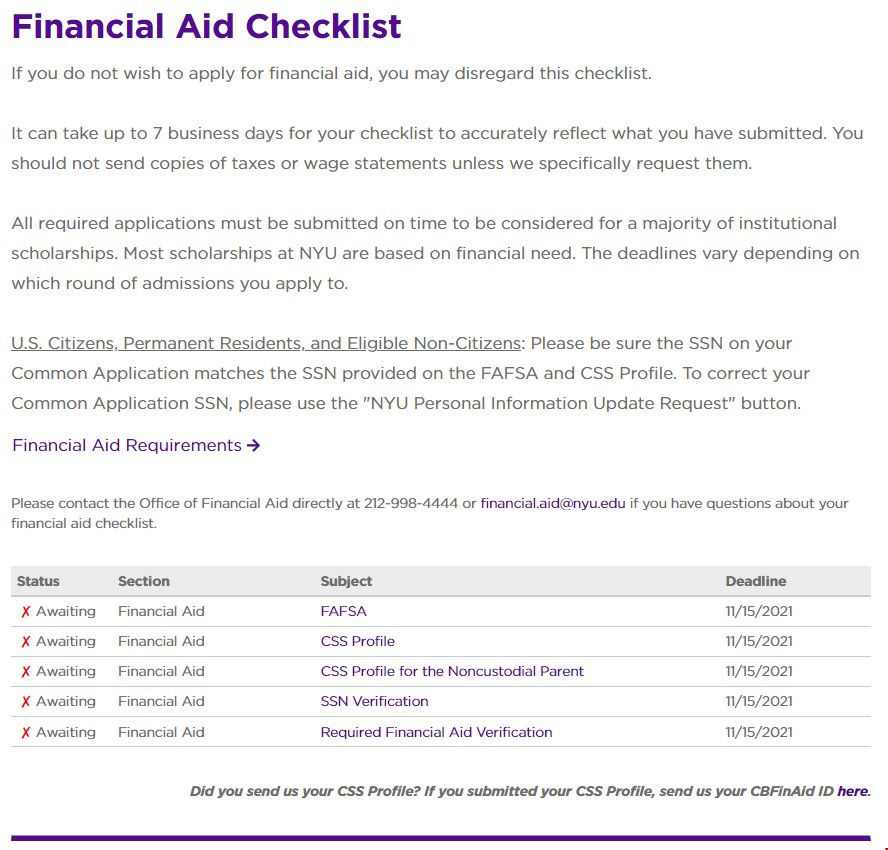Open the CSS Profile for the Noncustodial Parent link
Image resolution: width=888 pixels, height=850 pixels.
[452, 671]
